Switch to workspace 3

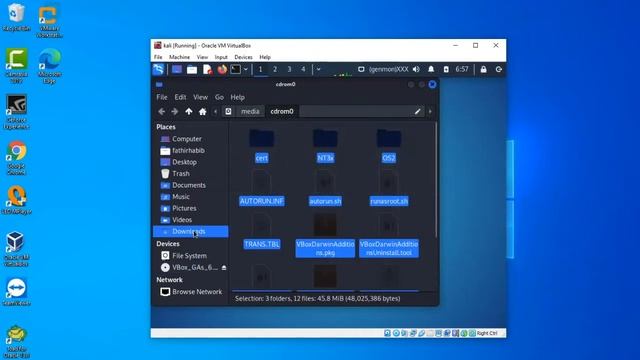289,69
